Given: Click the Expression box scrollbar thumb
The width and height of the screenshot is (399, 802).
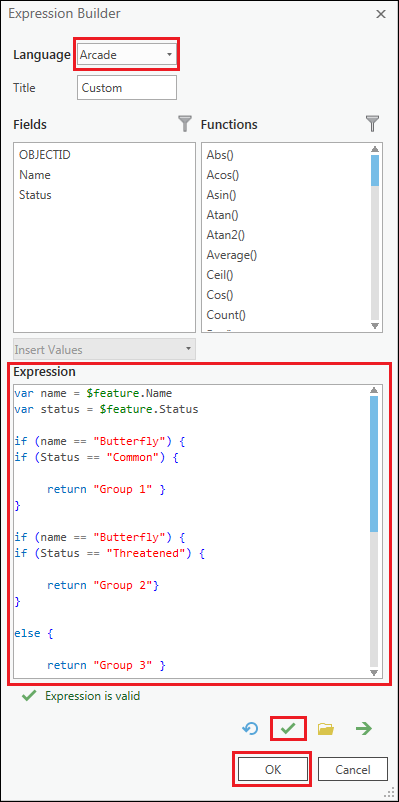Looking at the screenshot, I should click(373, 463).
